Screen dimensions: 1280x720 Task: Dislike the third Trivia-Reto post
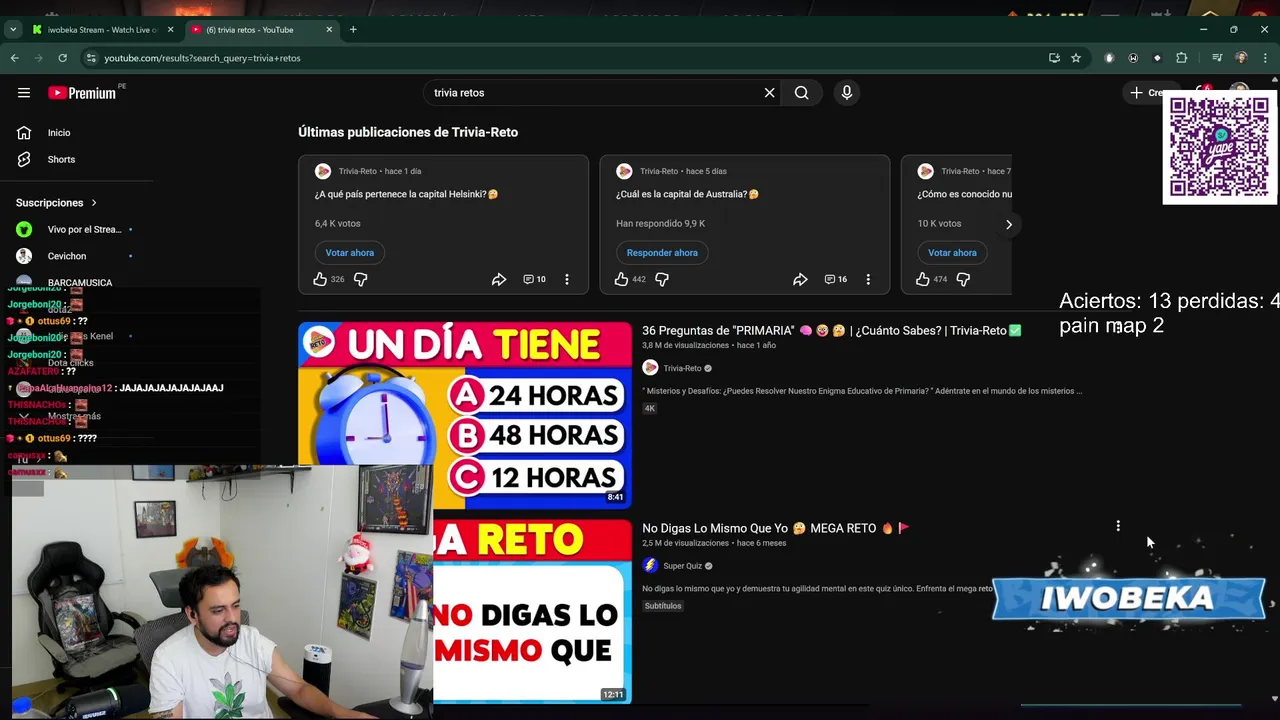pos(963,280)
